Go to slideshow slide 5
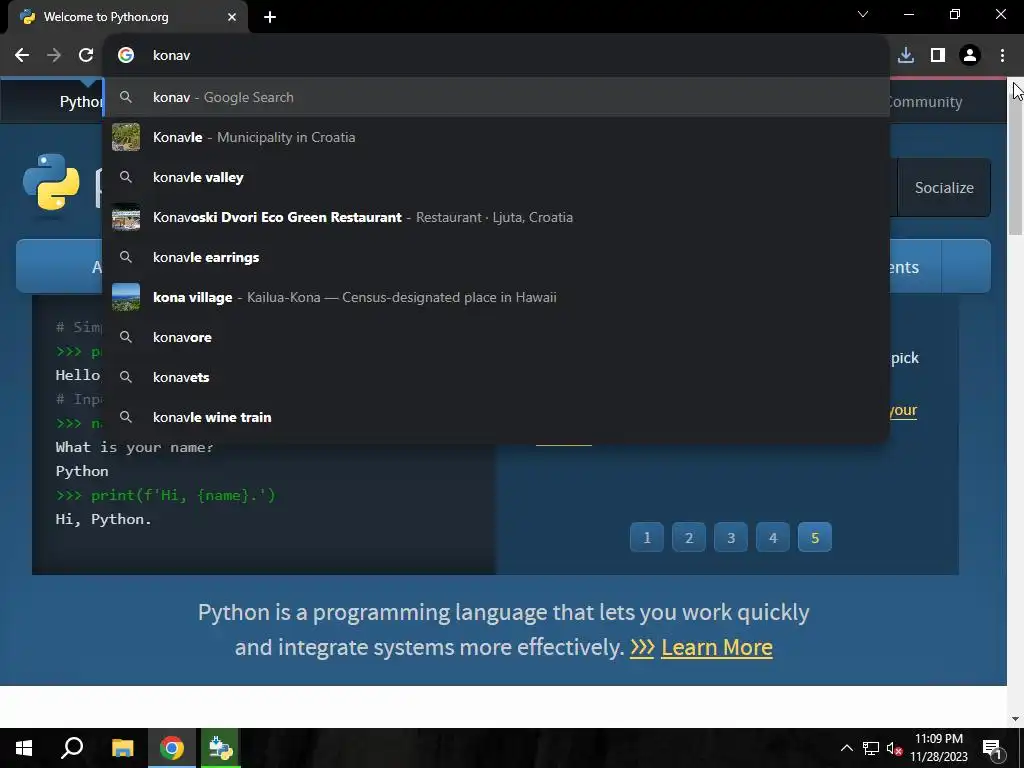 [815, 537]
